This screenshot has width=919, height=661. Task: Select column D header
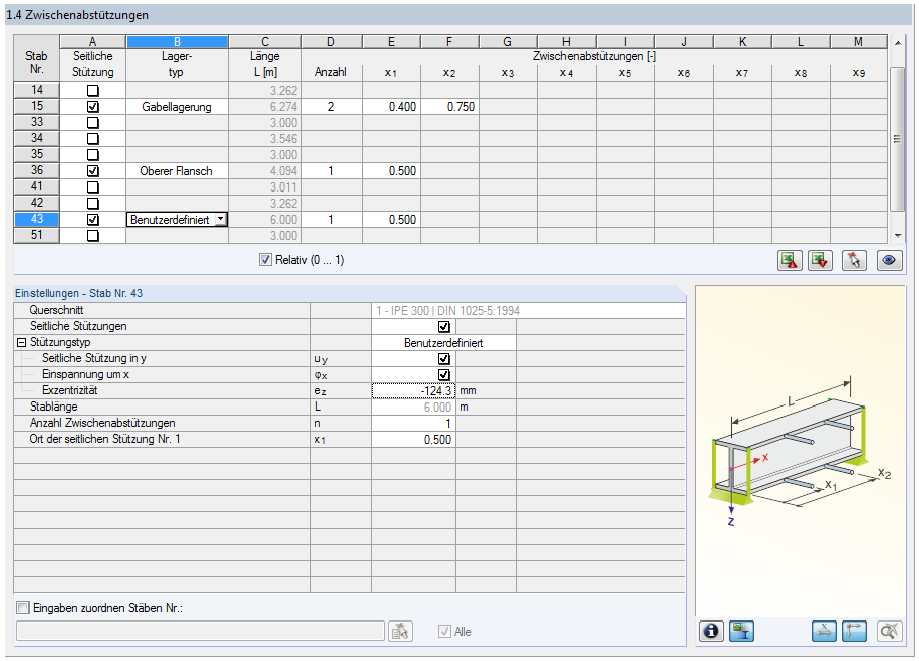click(x=331, y=42)
